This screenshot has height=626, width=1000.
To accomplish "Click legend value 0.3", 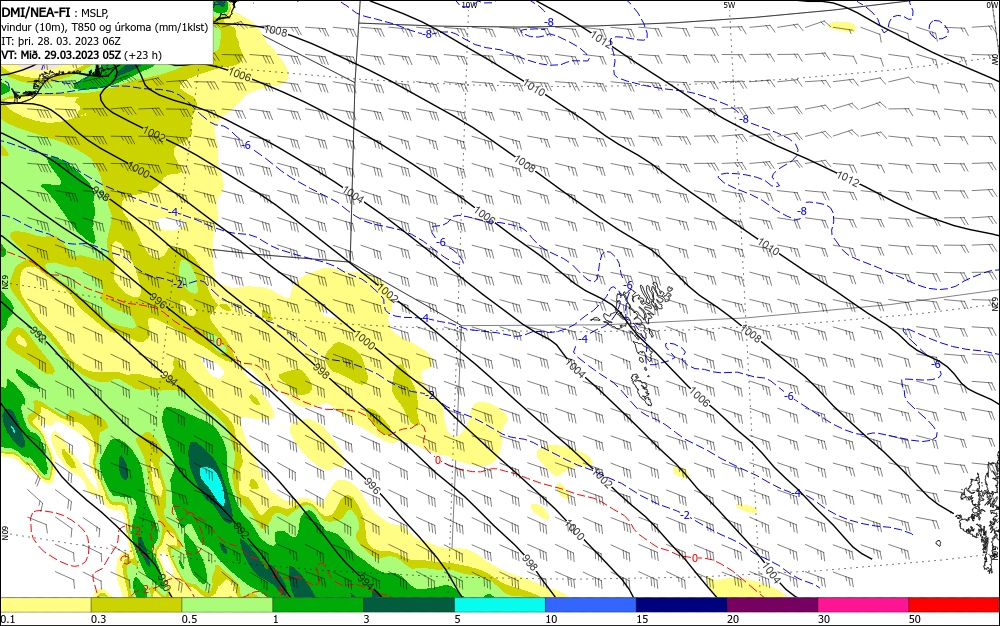I will tap(98, 619).
